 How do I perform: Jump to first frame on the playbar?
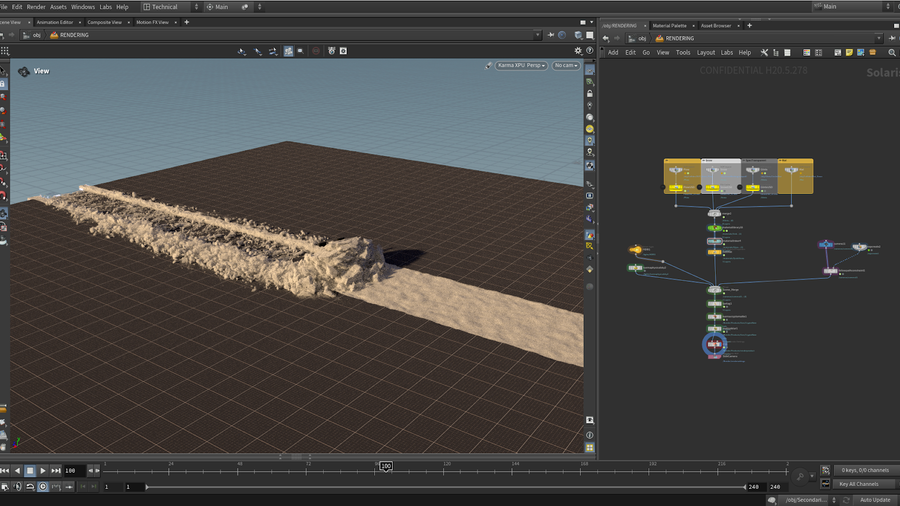click(x=5, y=470)
